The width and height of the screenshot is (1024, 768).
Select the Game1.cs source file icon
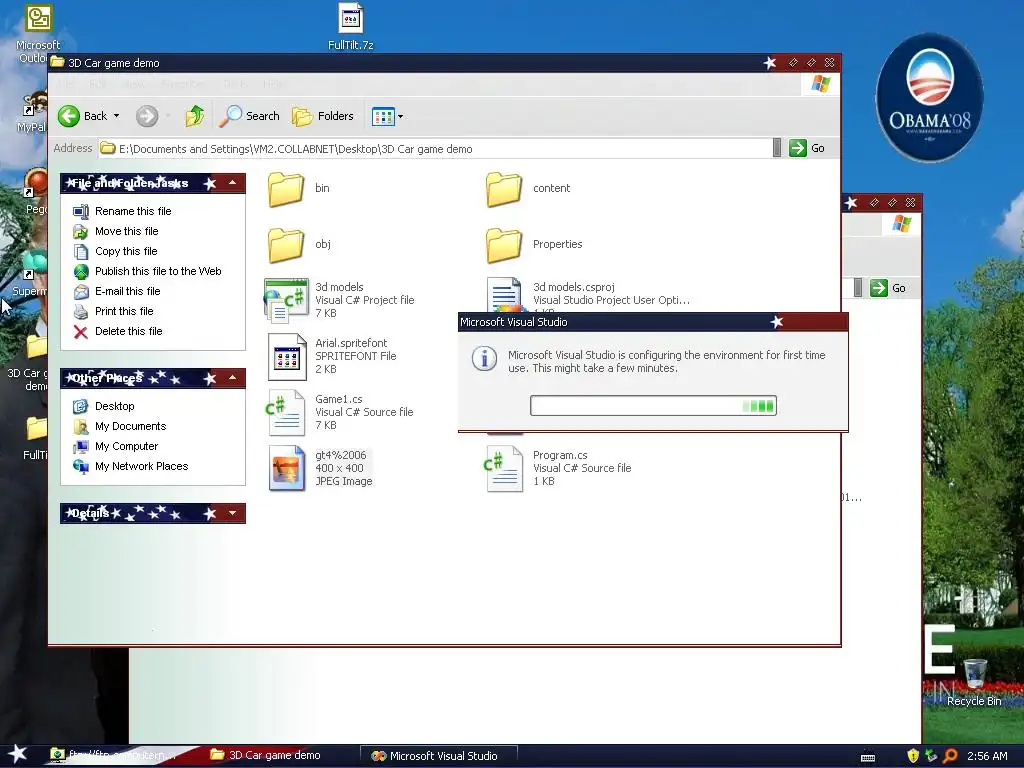pos(285,413)
